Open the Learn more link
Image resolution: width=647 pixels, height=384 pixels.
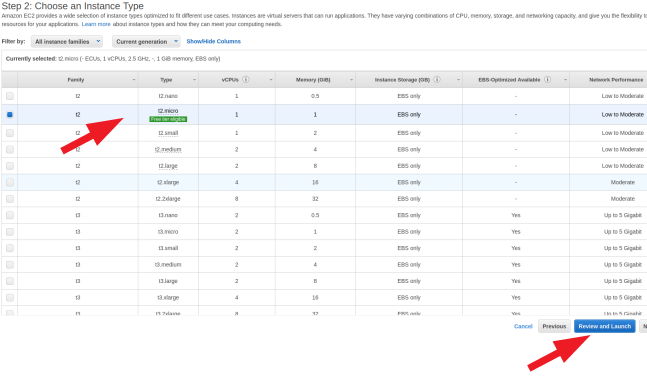point(96,24)
